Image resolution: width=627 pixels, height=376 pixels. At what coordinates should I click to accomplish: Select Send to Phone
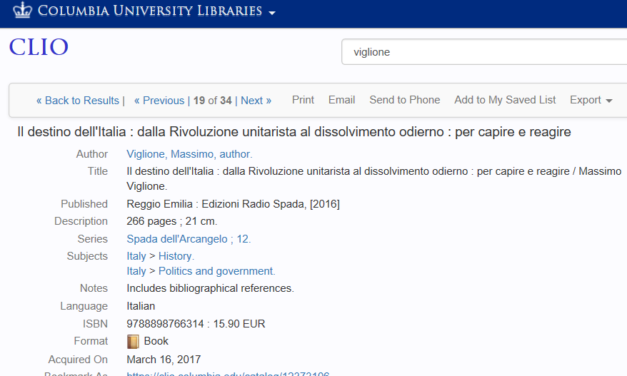(405, 100)
